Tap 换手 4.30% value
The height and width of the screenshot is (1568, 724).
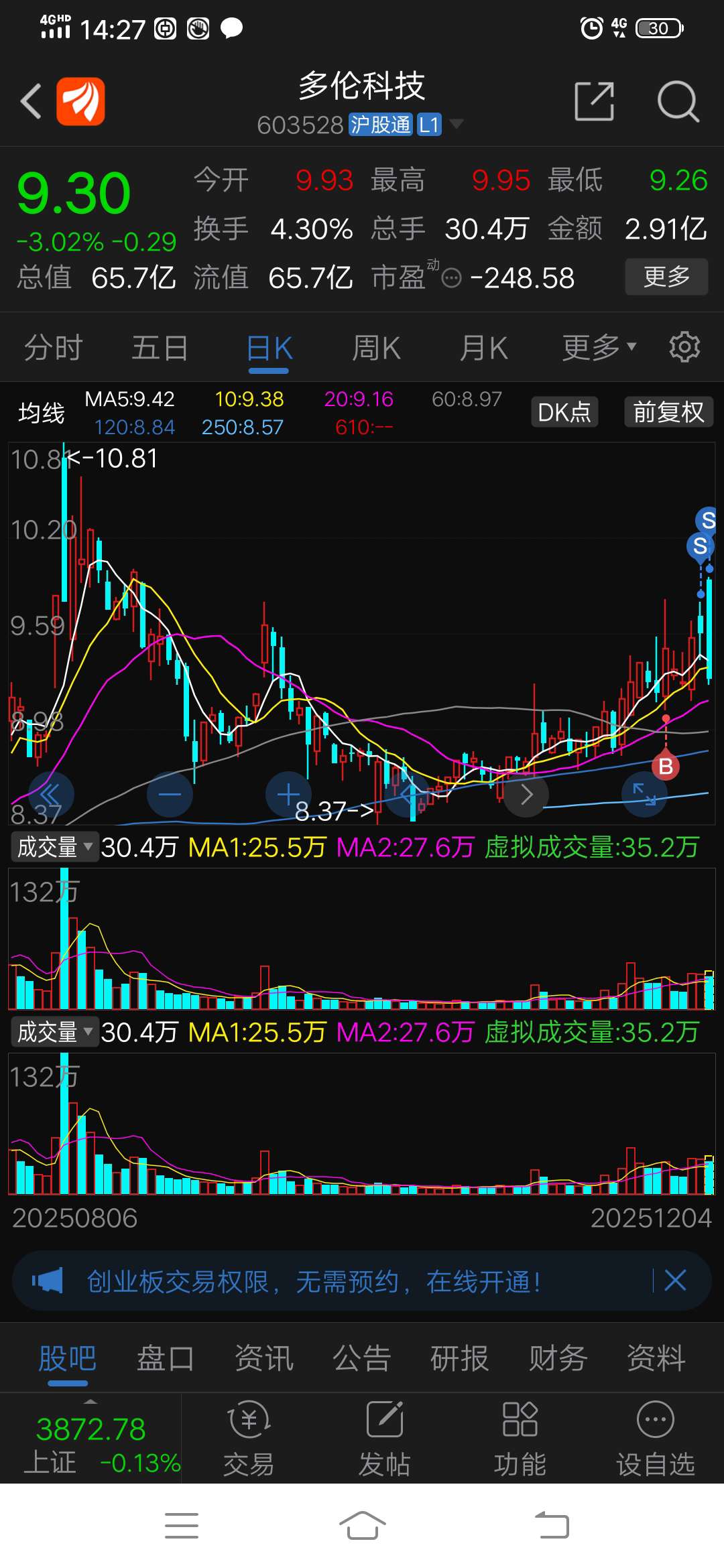[x=312, y=229]
